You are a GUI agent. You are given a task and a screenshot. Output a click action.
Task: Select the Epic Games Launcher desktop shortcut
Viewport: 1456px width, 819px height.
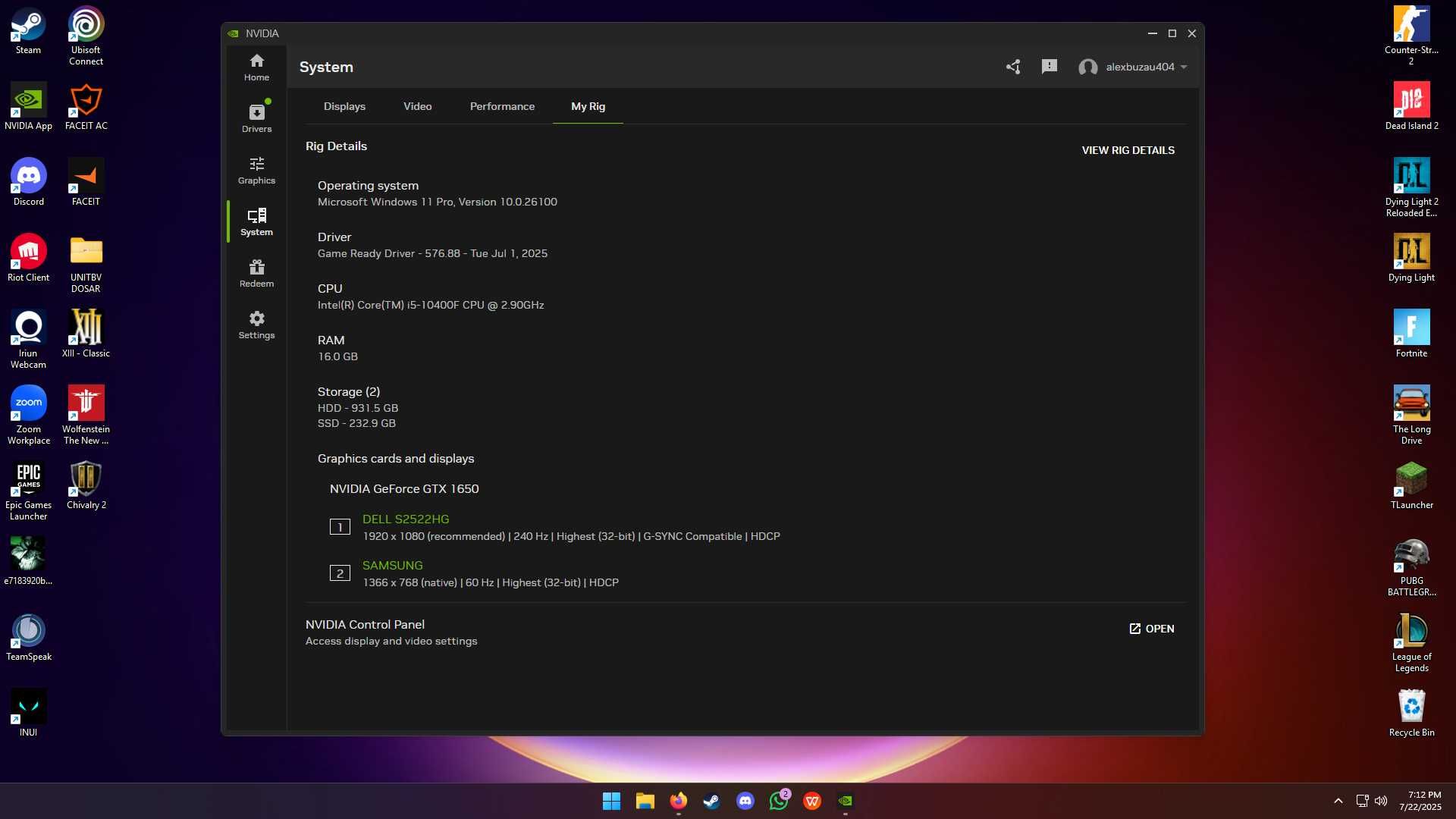point(29,491)
